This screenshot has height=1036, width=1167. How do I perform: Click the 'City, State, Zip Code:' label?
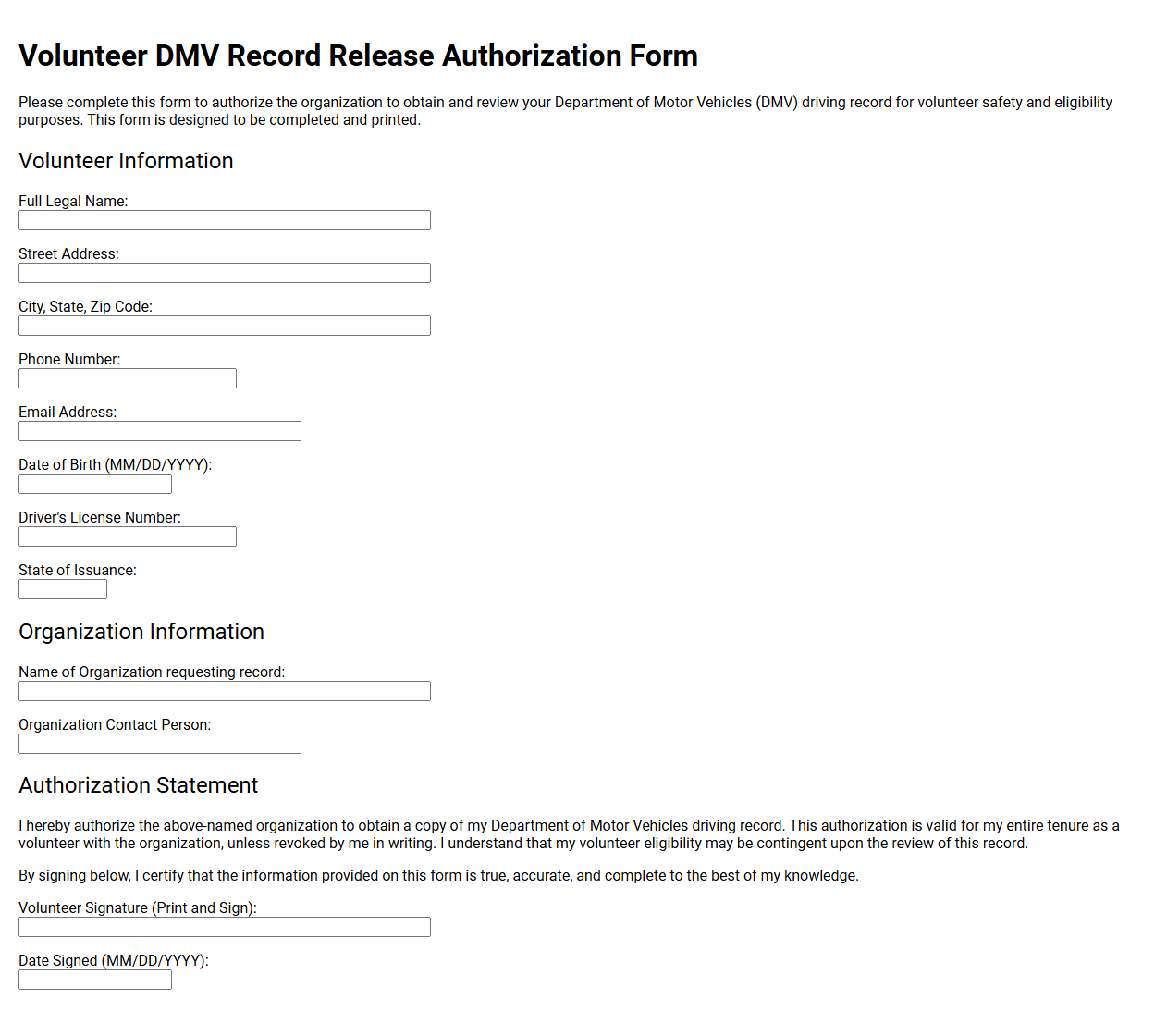click(x=85, y=306)
